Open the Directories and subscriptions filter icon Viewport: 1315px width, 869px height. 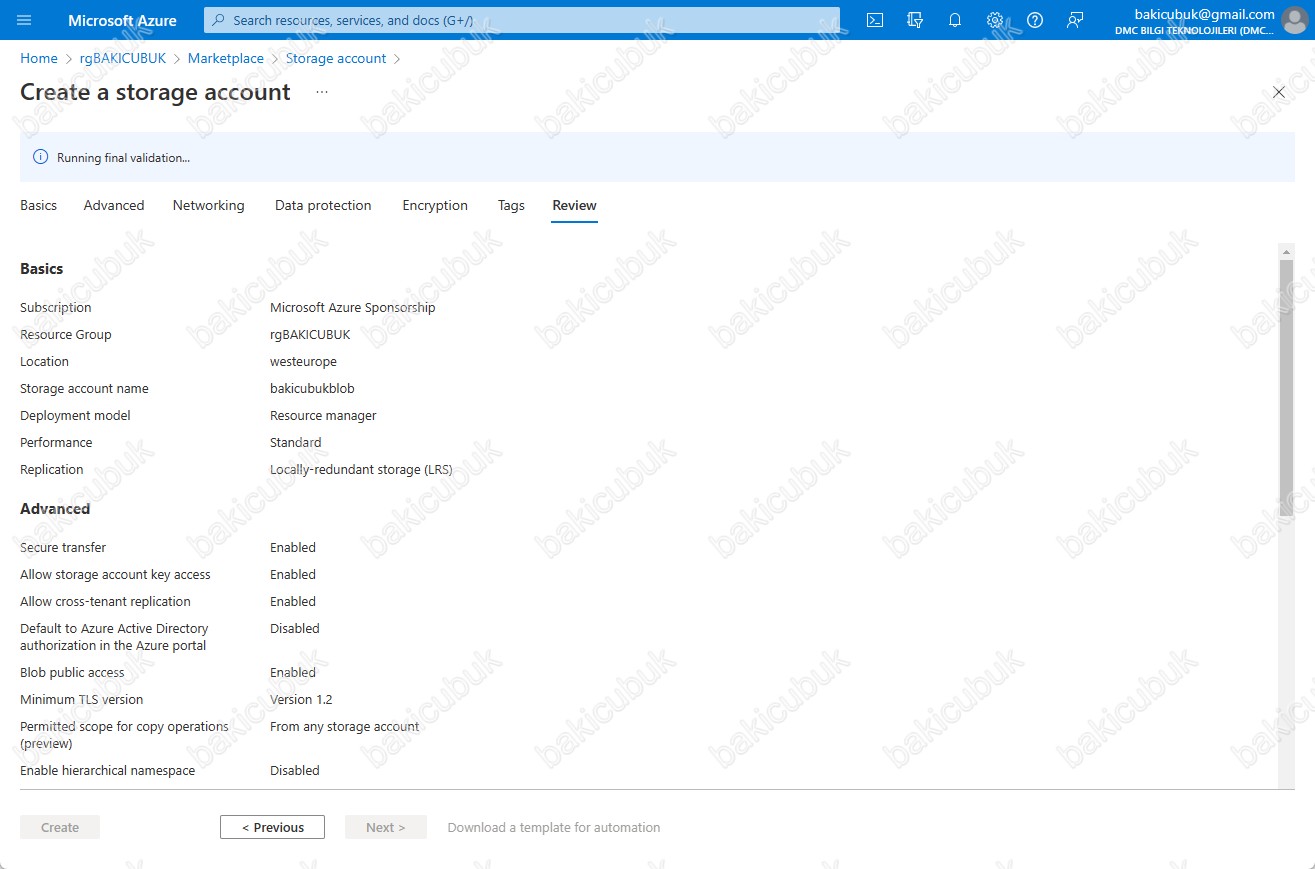[x=915, y=20]
